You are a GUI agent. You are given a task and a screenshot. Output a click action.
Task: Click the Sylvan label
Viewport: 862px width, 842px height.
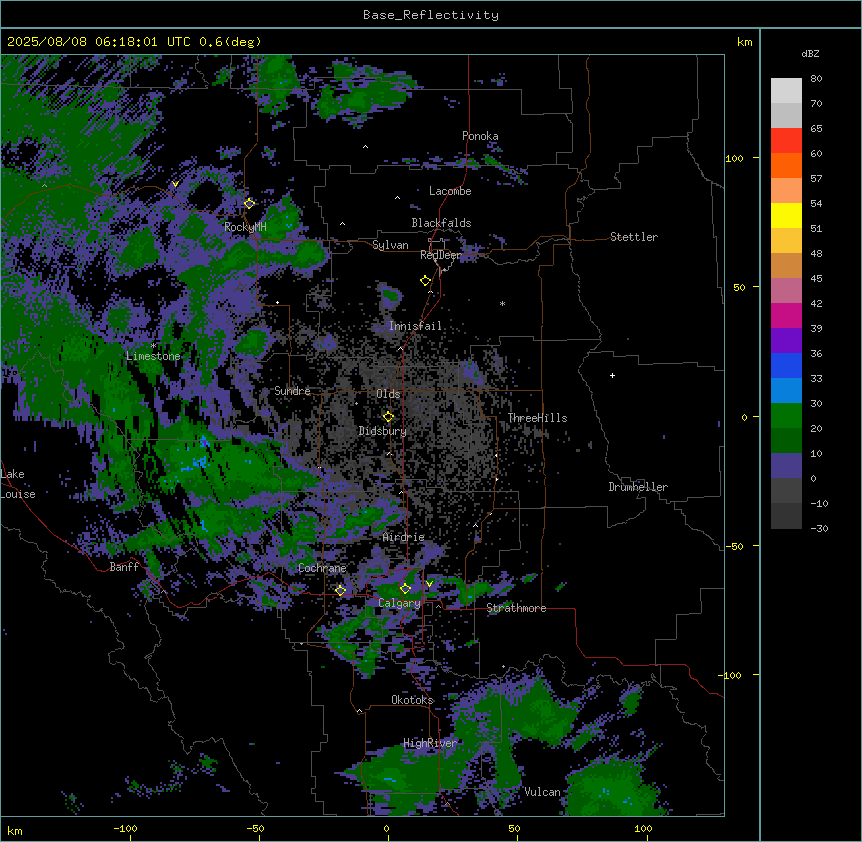pyautogui.click(x=390, y=245)
